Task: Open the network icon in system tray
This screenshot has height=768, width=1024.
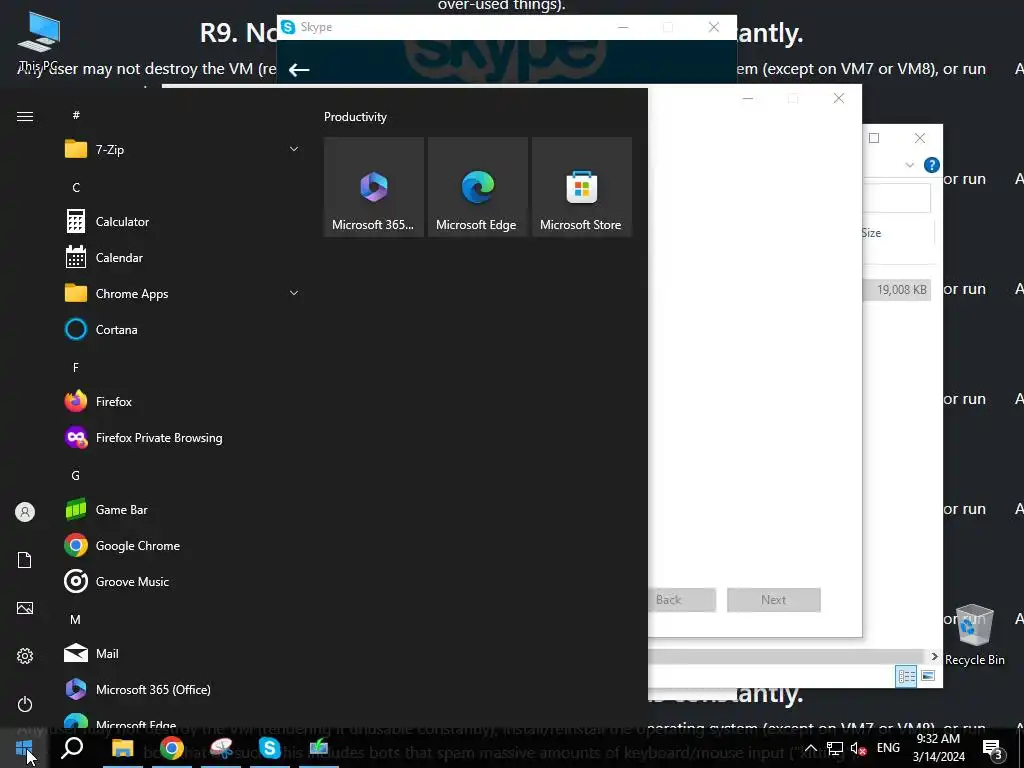Action: tap(835, 748)
